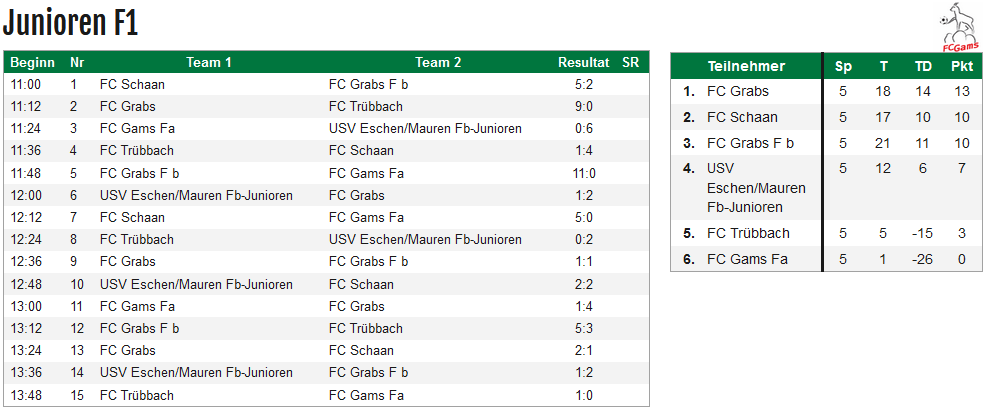Select the Beginn column header
Image resolution: width=984 pixels, height=409 pixels.
33,63
